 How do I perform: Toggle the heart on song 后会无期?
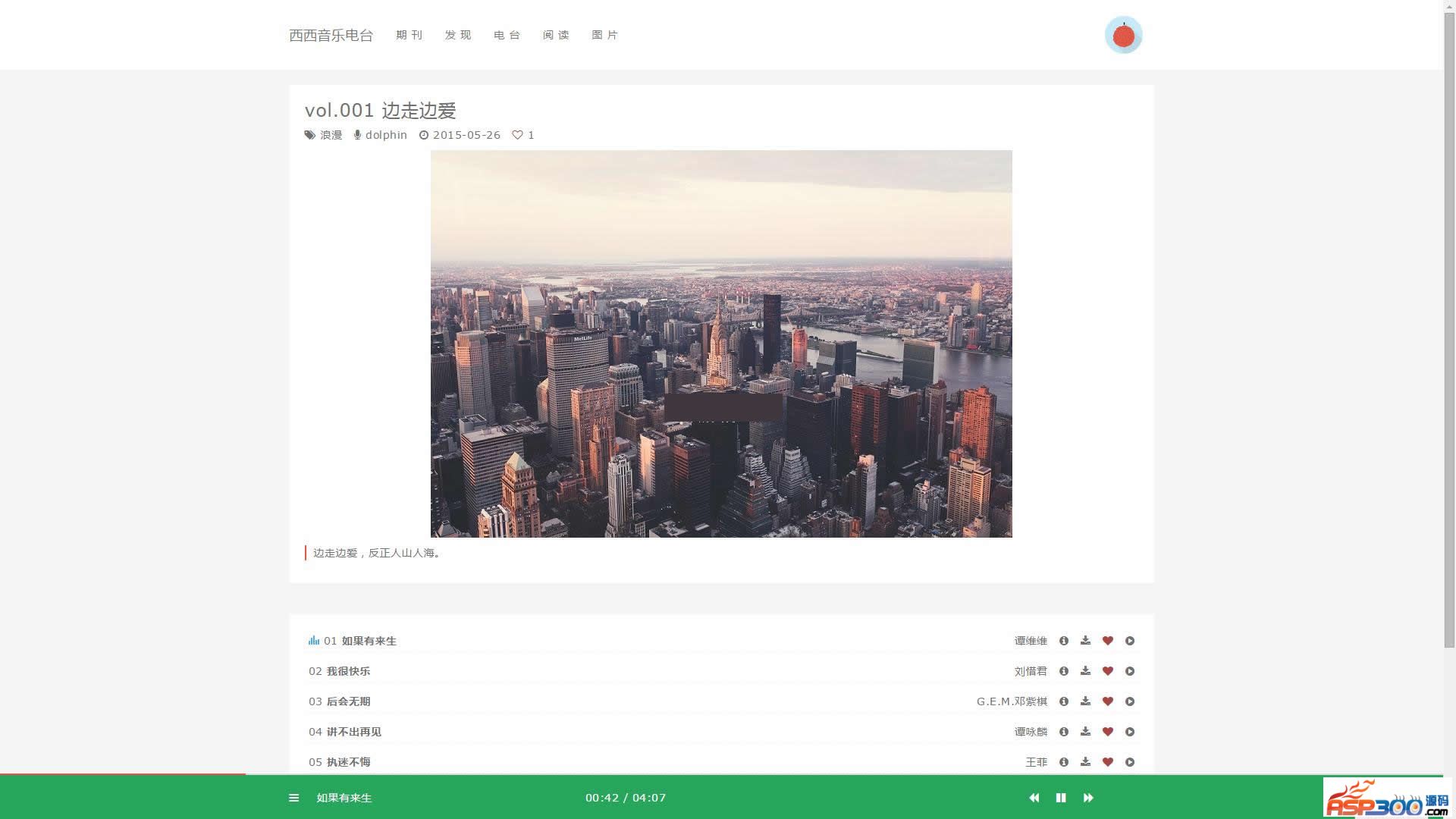click(1107, 701)
